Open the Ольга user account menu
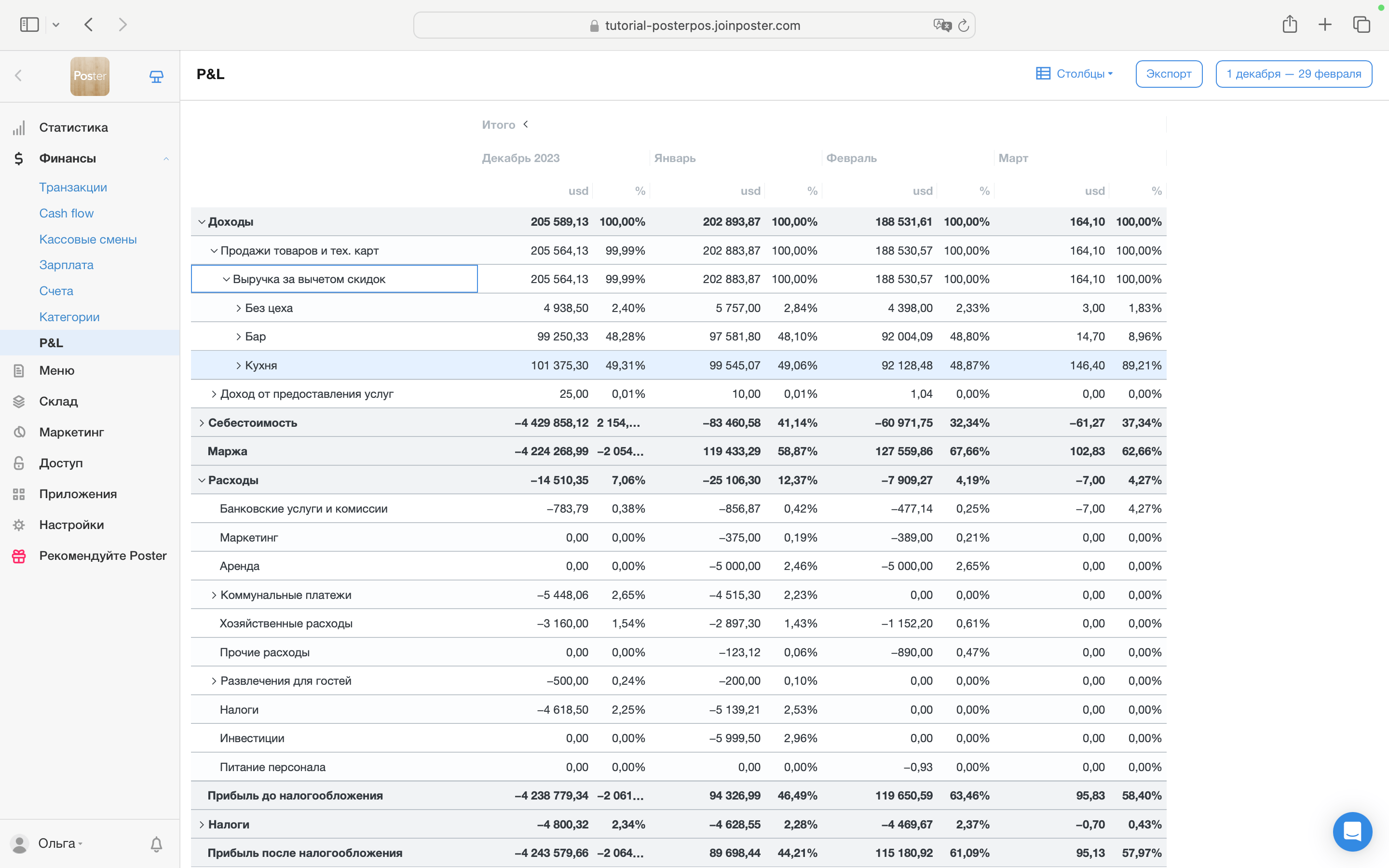 (56, 843)
